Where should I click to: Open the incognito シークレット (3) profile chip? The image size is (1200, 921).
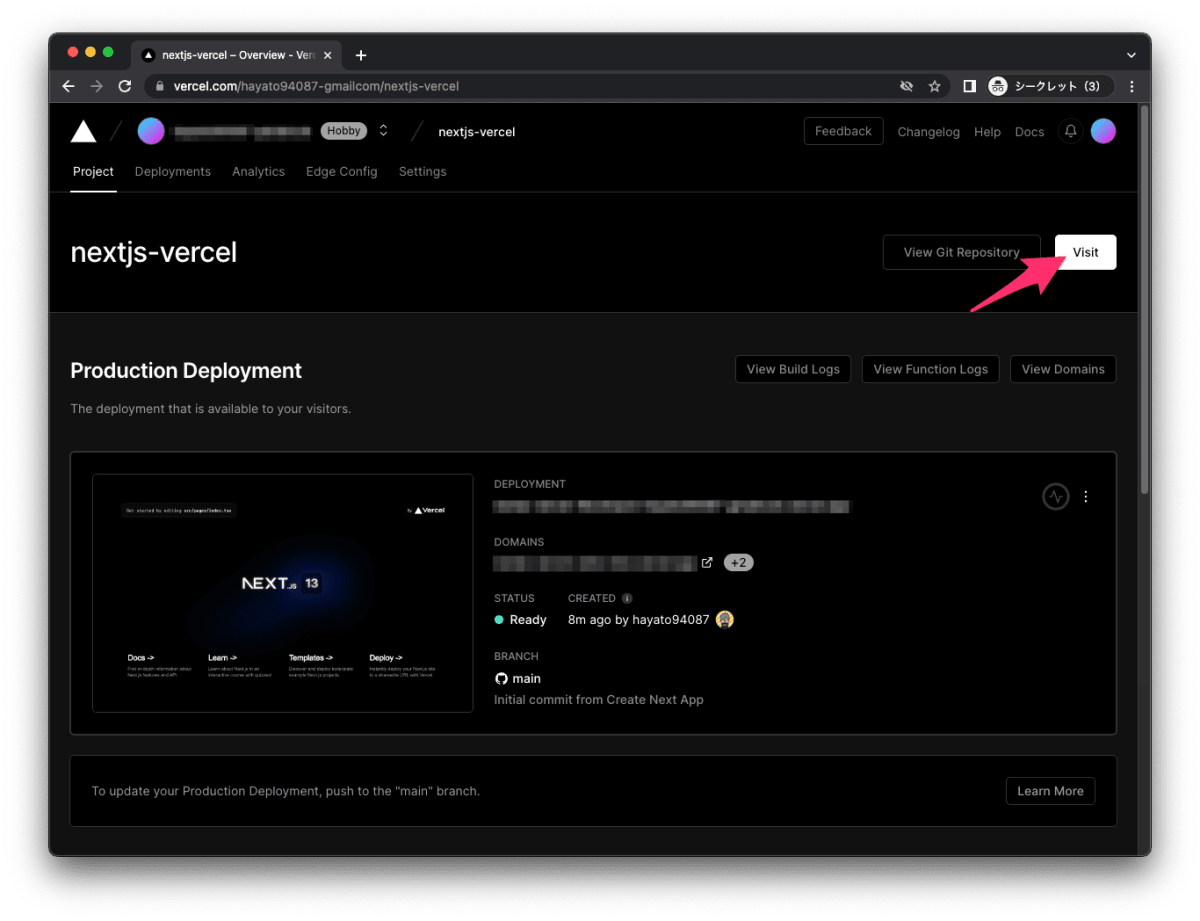click(1049, 86)
